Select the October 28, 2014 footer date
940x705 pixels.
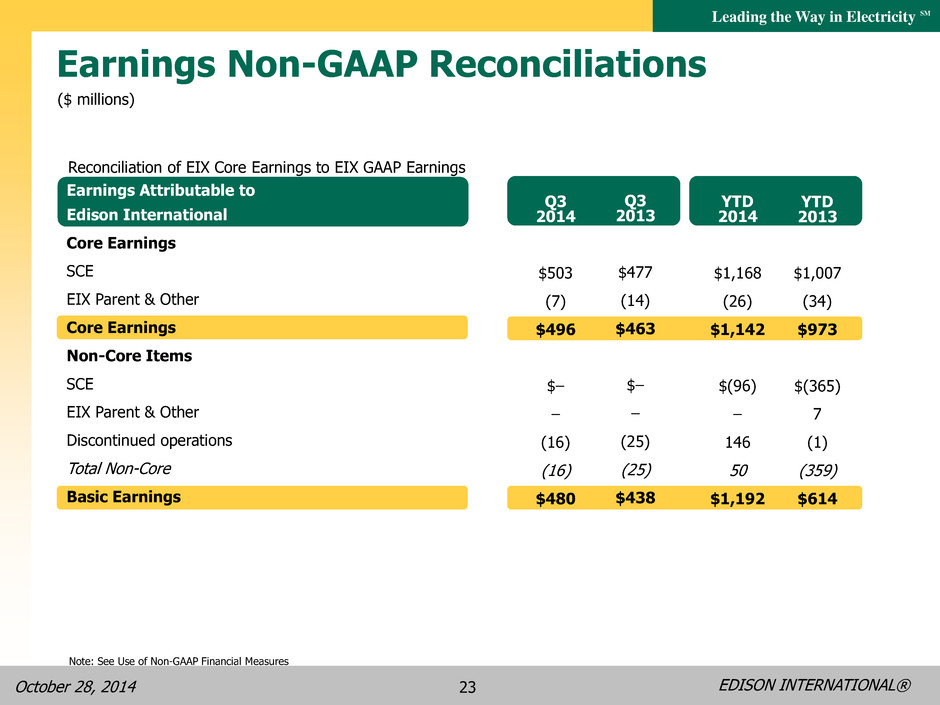point(76,686)
